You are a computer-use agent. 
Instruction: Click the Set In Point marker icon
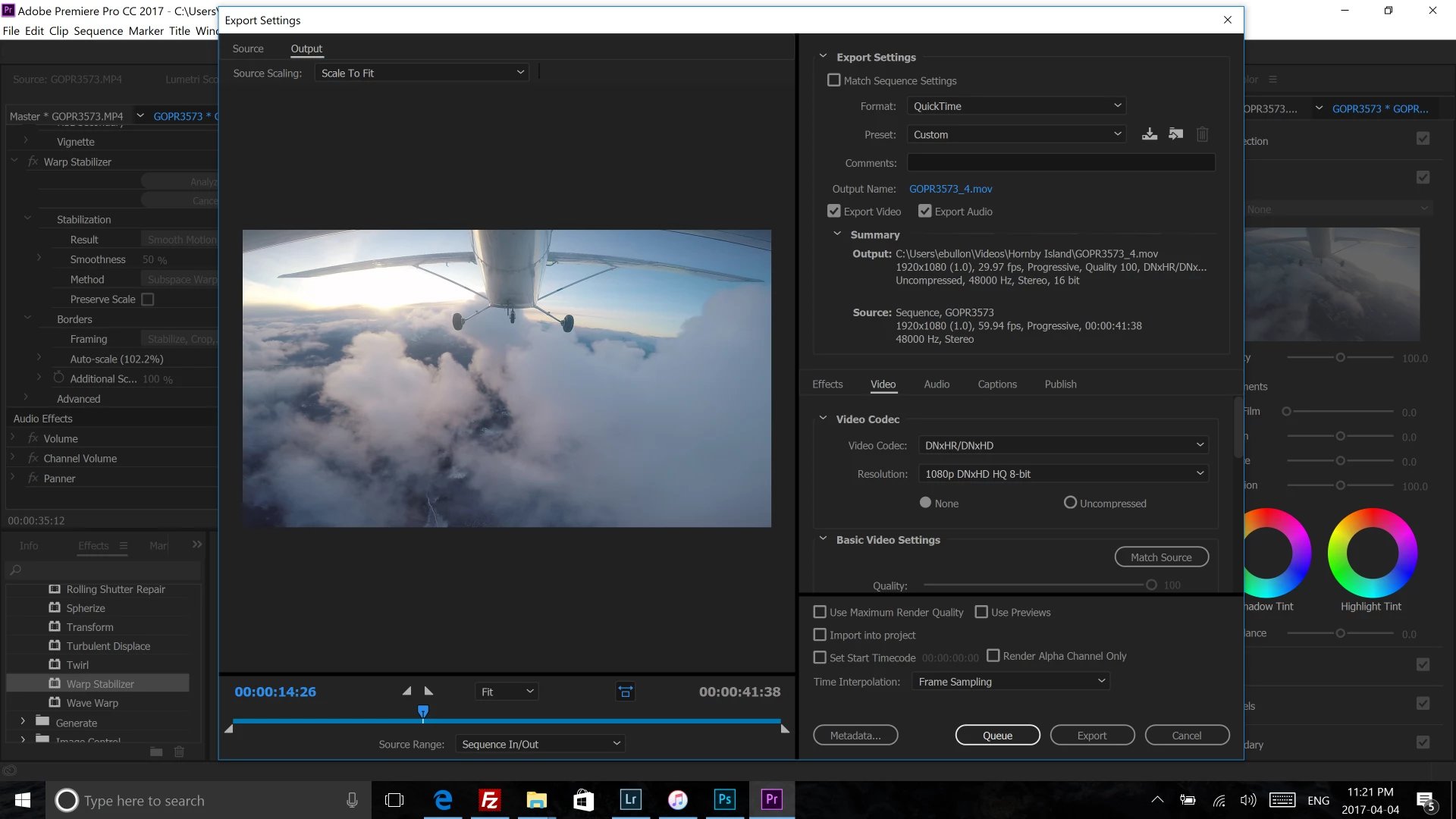click(x=406, y=691)
